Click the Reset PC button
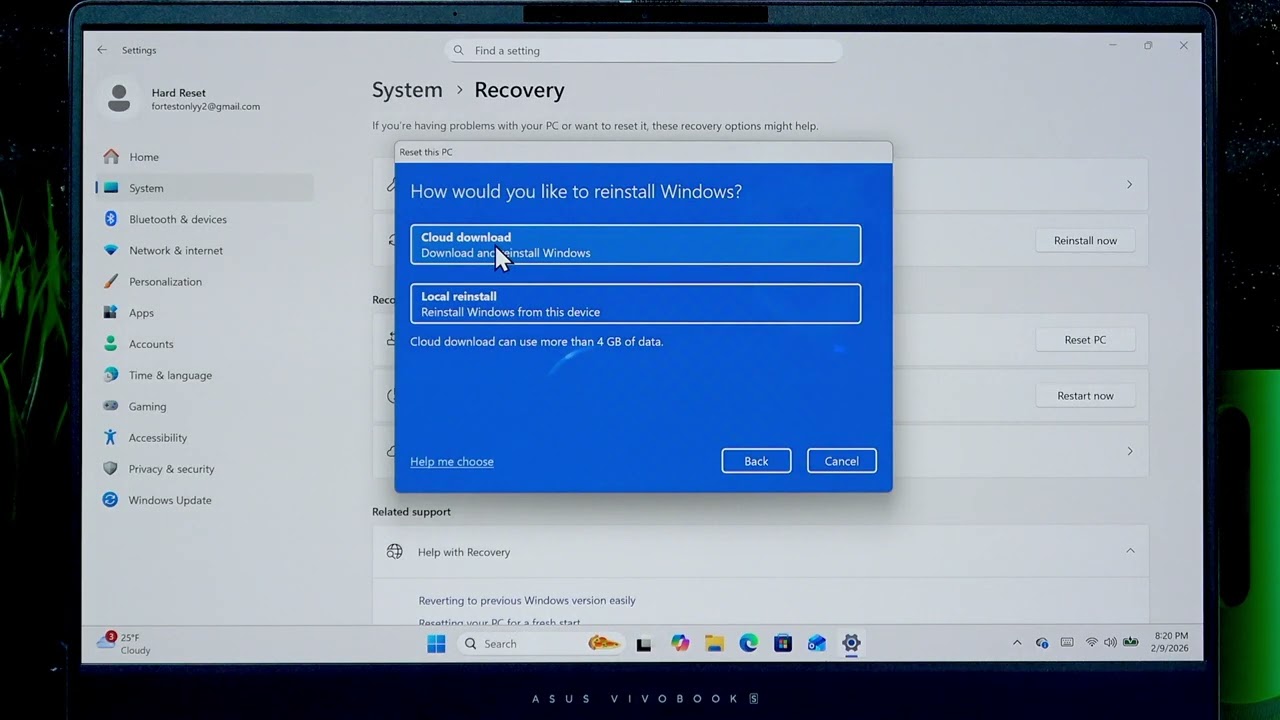Viewport: 1280px width, 720px height. coord(1085,340)
